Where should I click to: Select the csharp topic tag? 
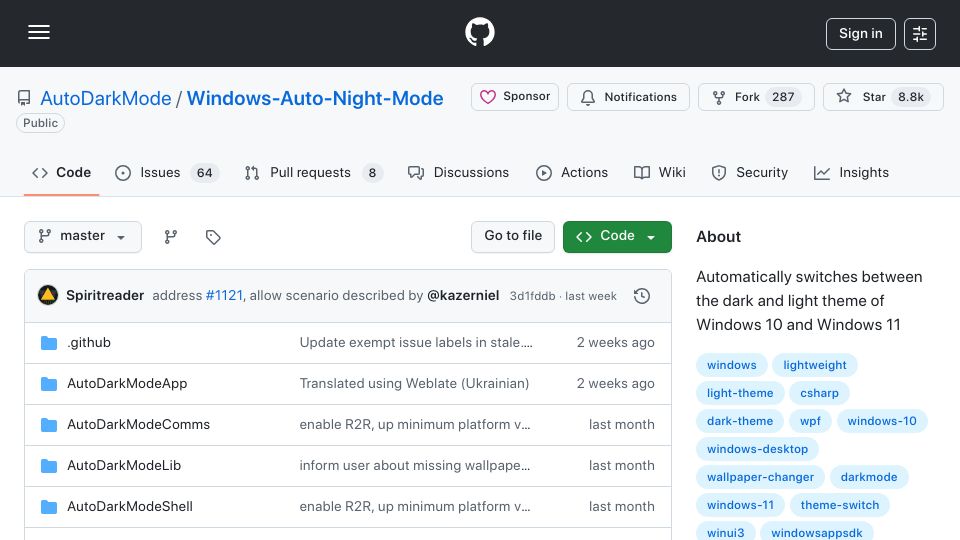coord(819,393)
